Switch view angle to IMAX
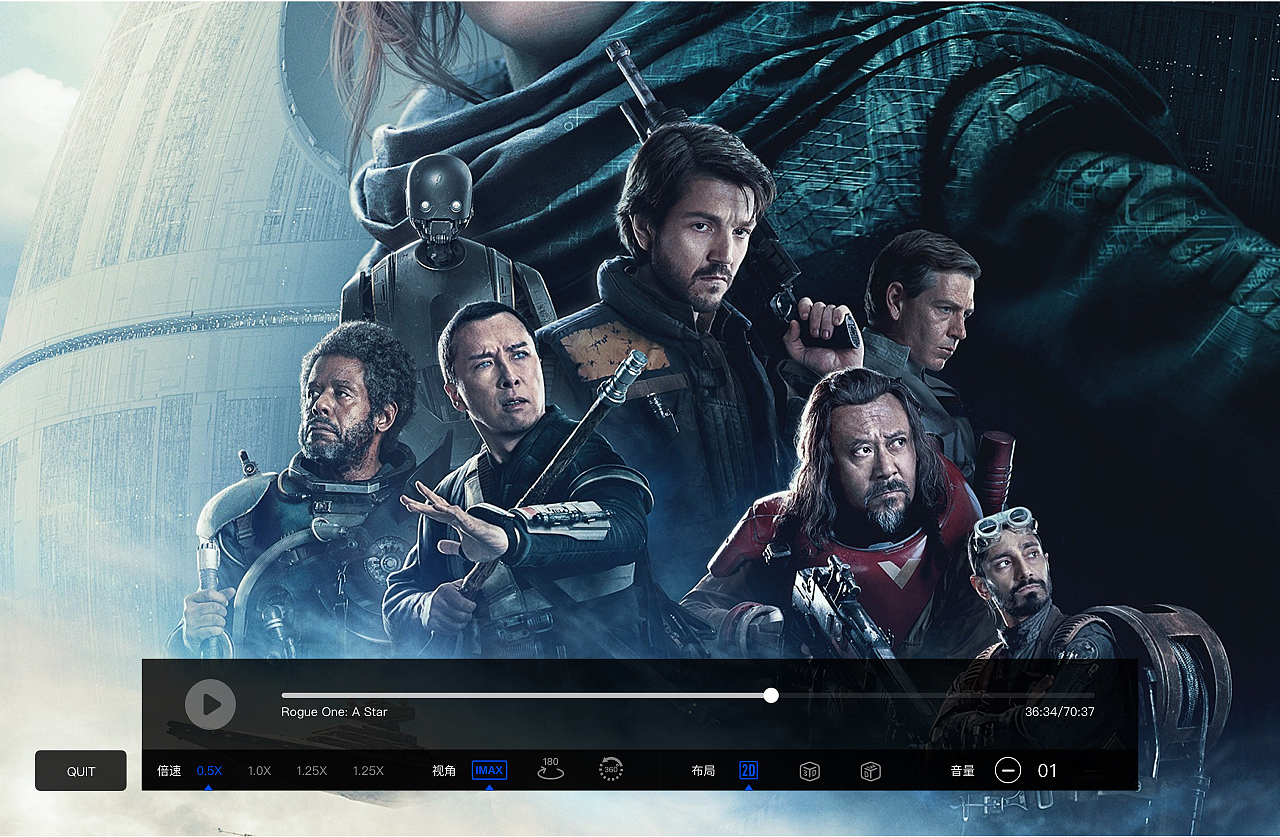The image size is (1280, 837). [489, 770]
